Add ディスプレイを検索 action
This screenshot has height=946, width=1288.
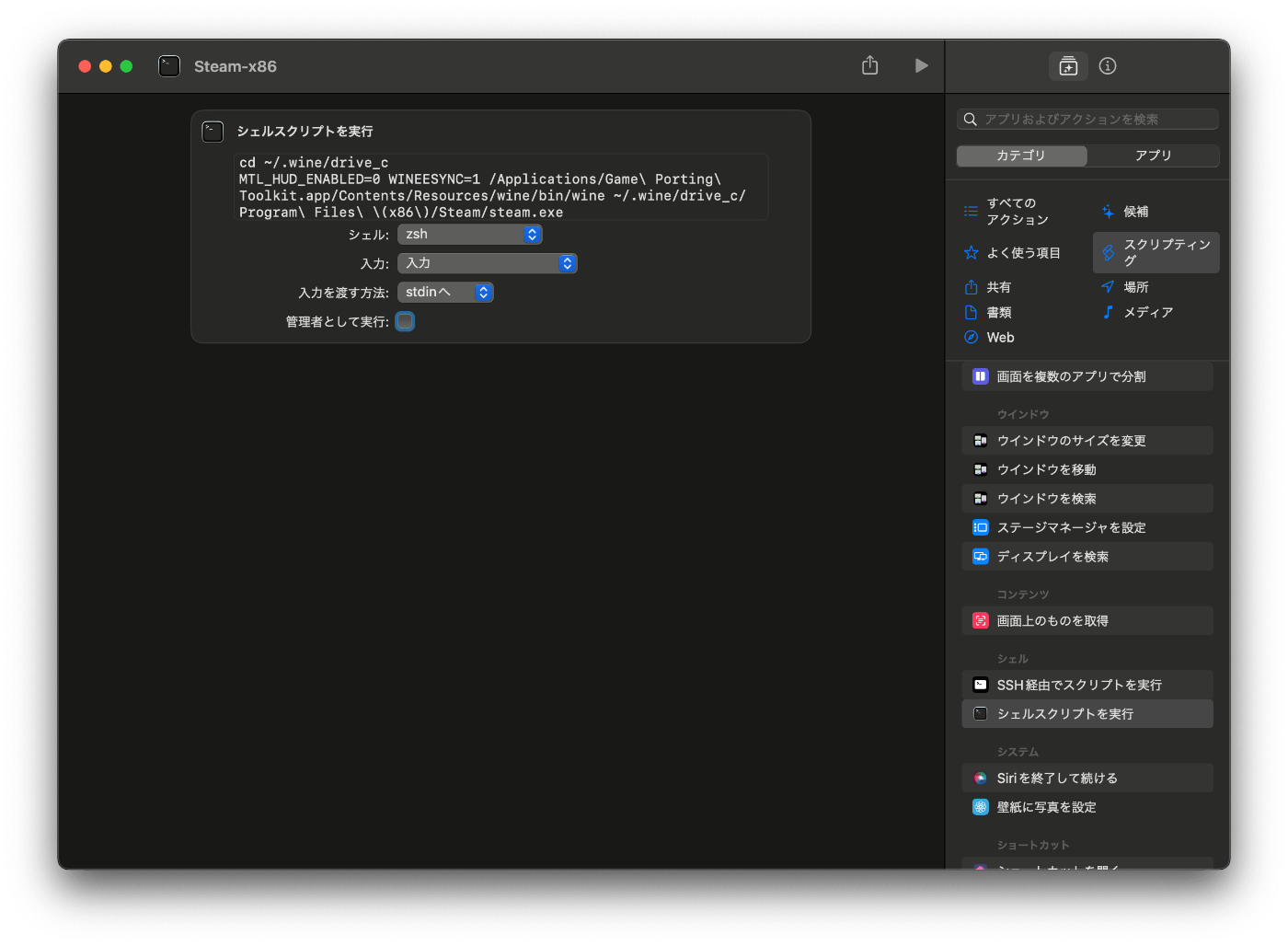[x=1087, y=557]
